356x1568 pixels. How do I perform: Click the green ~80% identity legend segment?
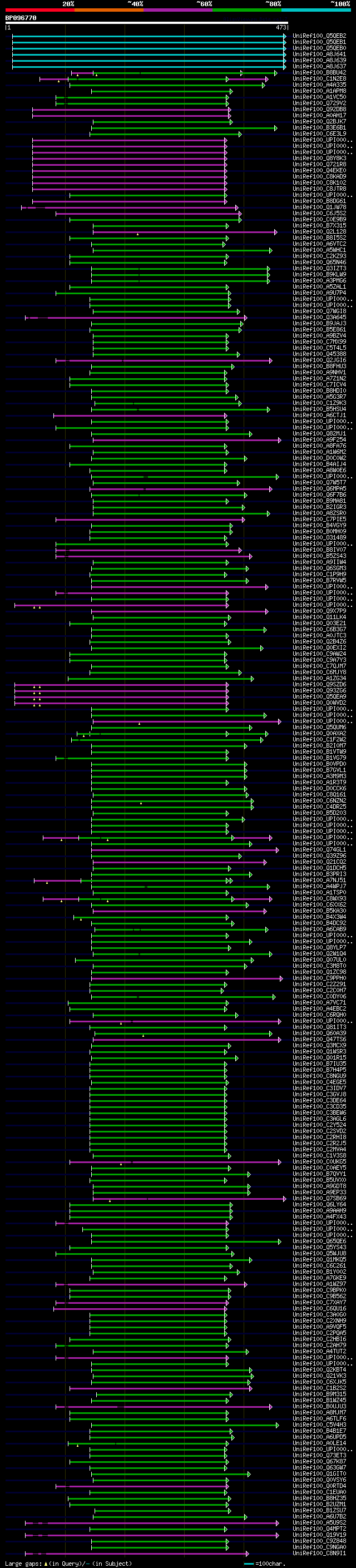247,10
